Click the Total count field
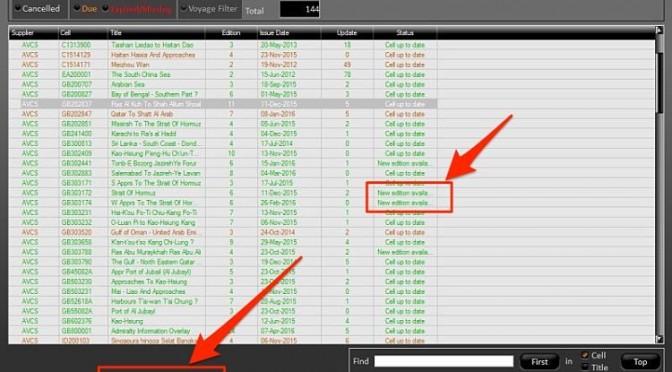This screenshot has height=372, width=672. click(300, 9)
